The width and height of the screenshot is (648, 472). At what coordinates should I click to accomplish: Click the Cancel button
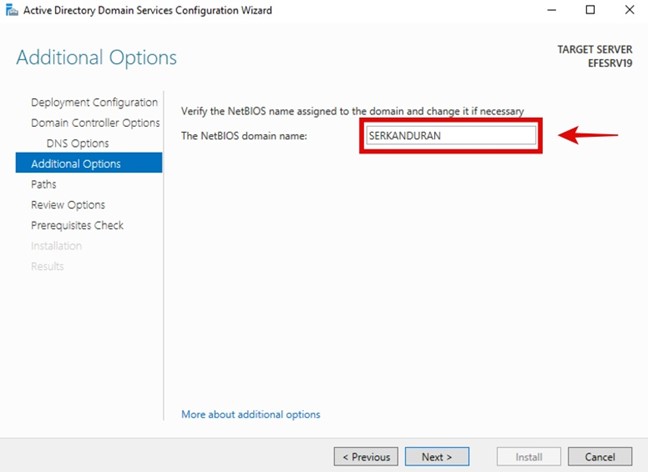(x=600, y=457)
